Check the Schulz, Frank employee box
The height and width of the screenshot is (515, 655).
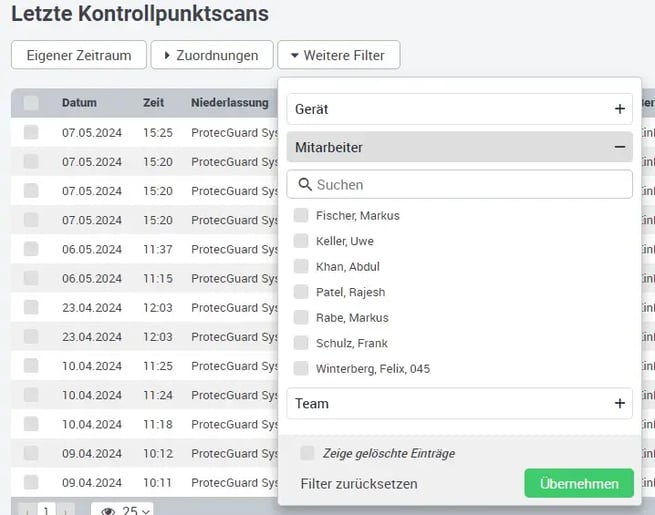(x=301, y=343)
